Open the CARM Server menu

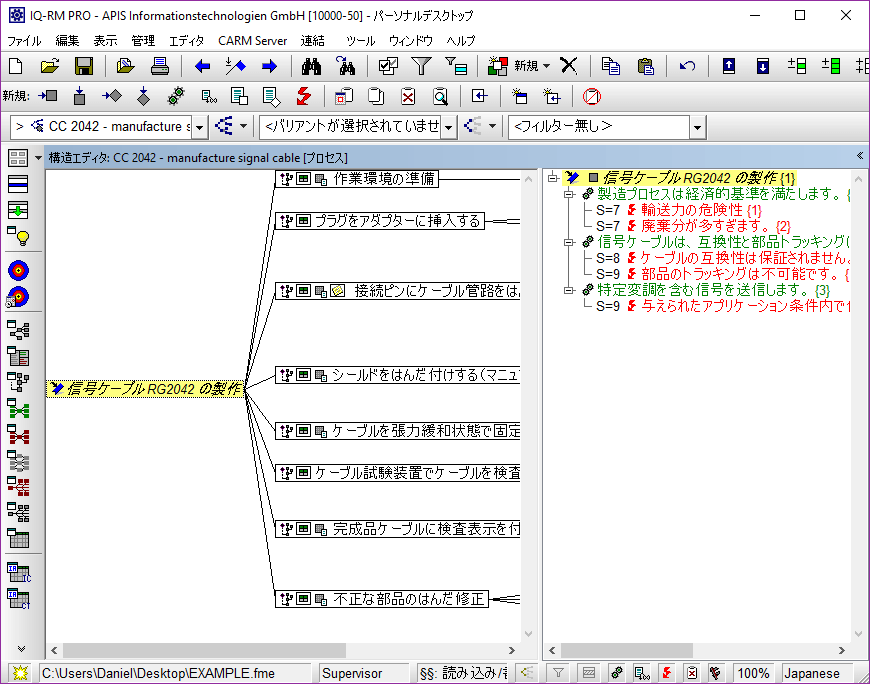pos(252,40)
